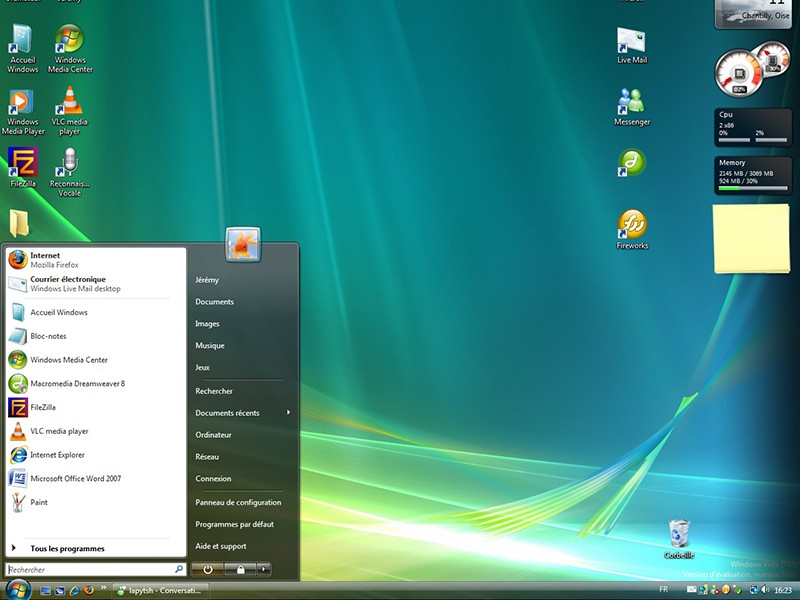This screenshot has height=600, width=800.
Task: Open the Jérémy personal folder
Action: click(x=243, y=280)
